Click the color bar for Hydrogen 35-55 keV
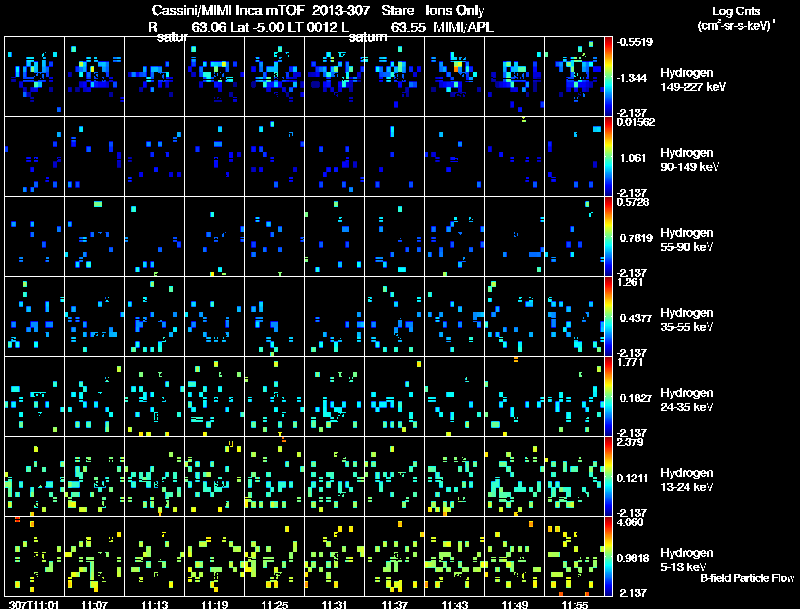The height and width of the screenshot is (609, 800). 608,317
